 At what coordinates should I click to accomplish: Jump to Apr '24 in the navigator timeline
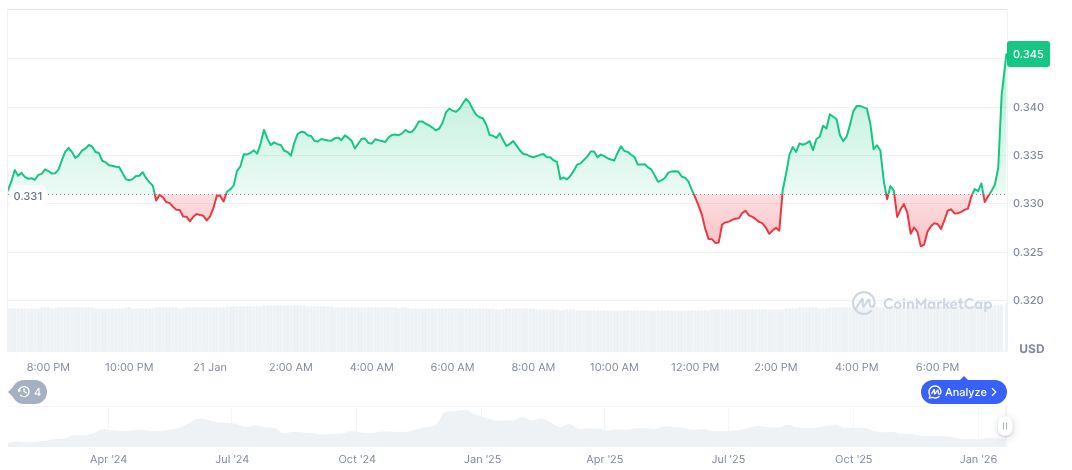click(x=108, y=459)
